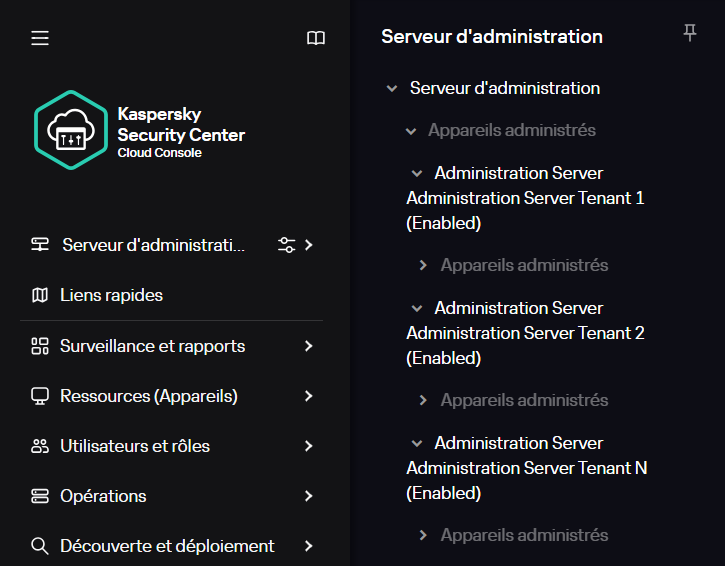Click the Kaspersky Security Center logo
The image size is (725, 566).
pos(70,129)
